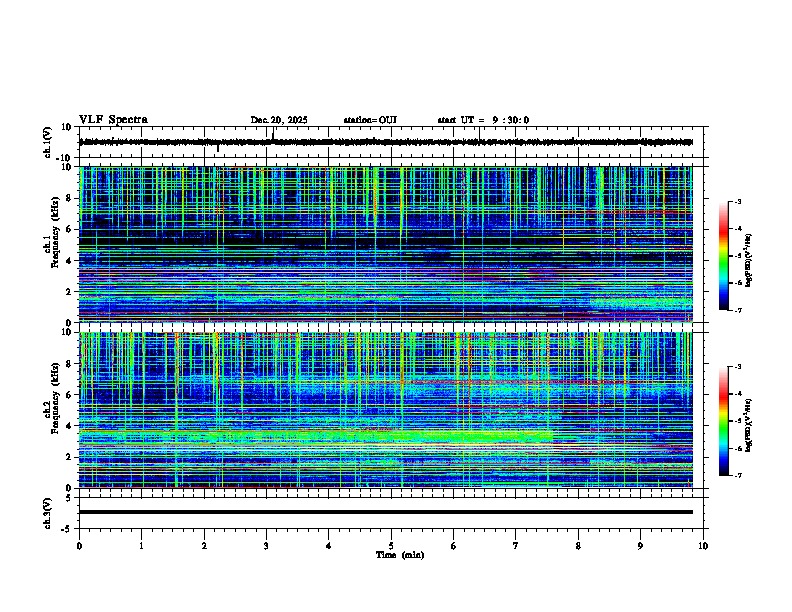
Task: Click the time axis tick label "7"
Action: click(x=516, y=546)
